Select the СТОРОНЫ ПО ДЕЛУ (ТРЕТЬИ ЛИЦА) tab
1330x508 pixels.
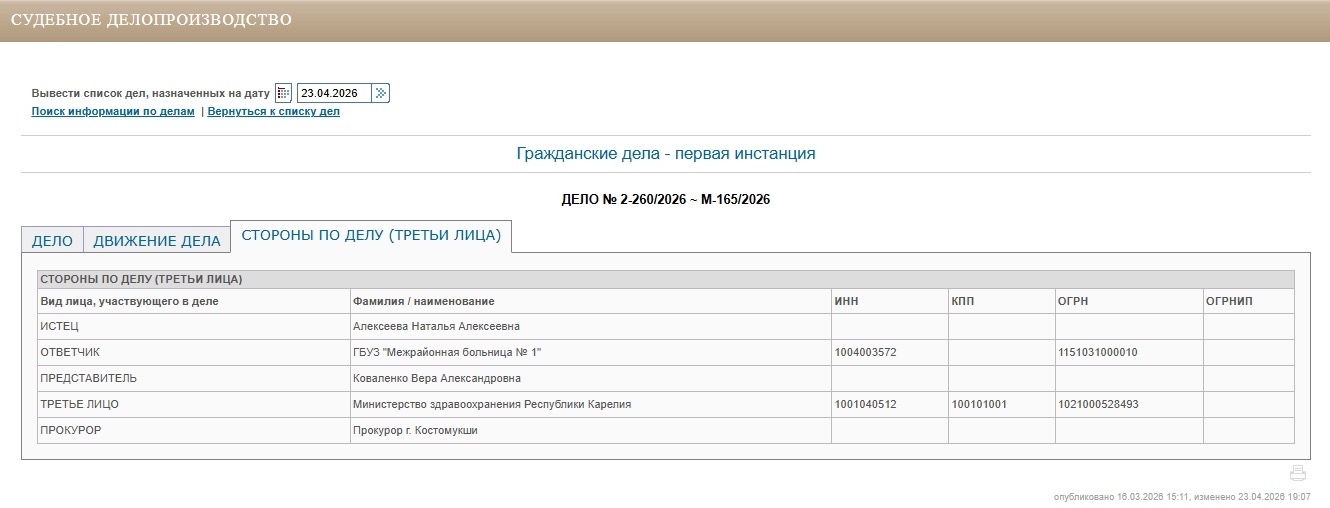(x=371, y=237)
